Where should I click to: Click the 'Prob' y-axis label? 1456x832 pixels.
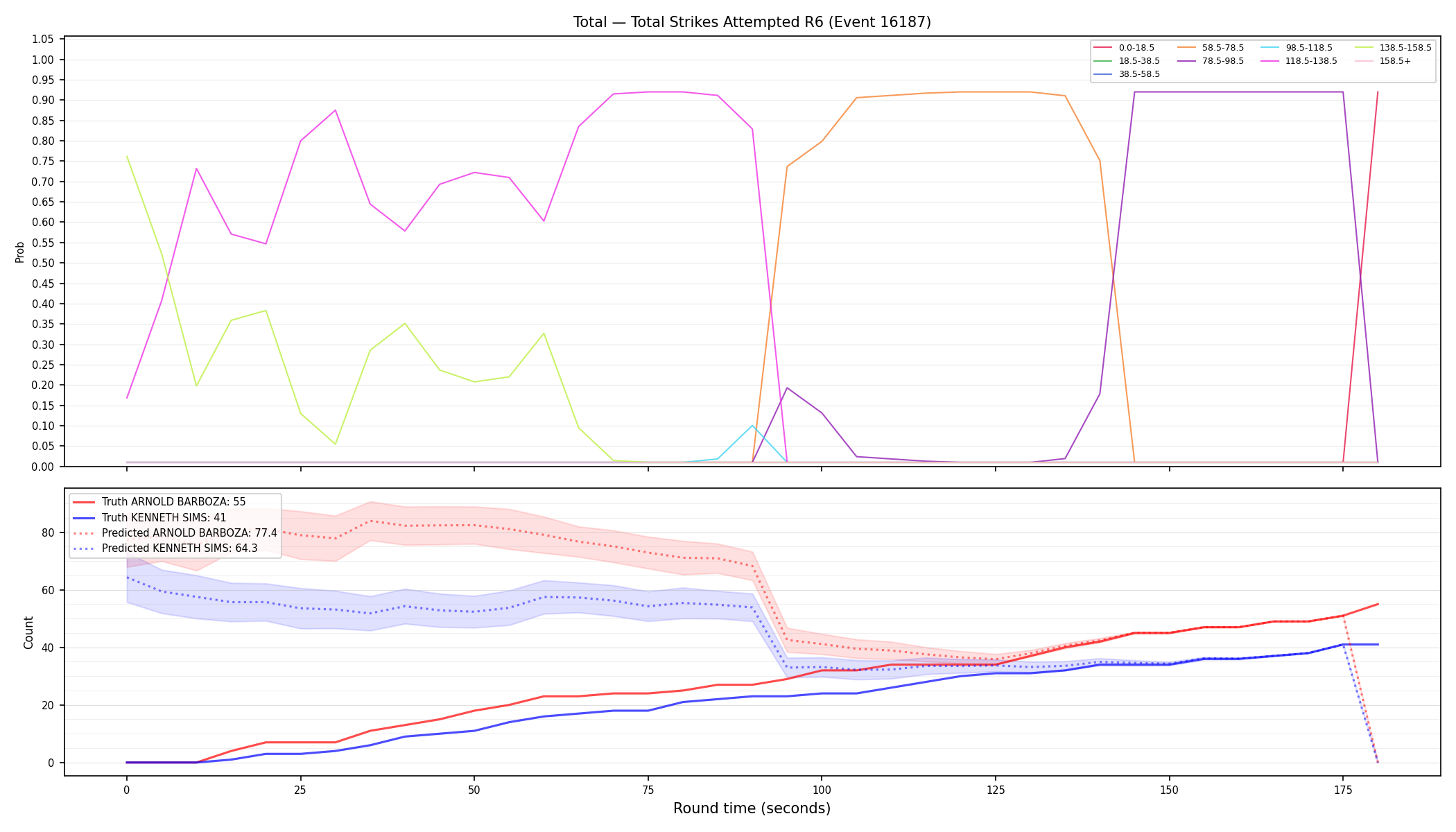(x=20, y=252)
